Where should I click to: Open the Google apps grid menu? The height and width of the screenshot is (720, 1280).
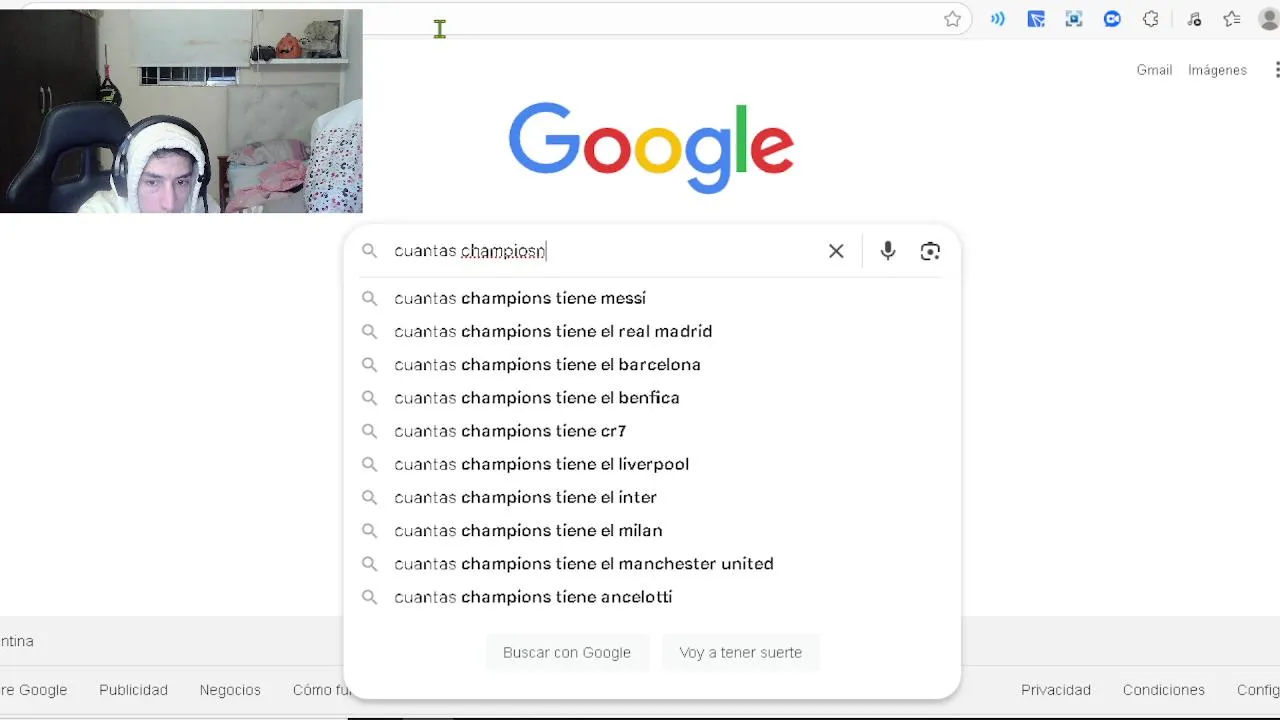1277,70
